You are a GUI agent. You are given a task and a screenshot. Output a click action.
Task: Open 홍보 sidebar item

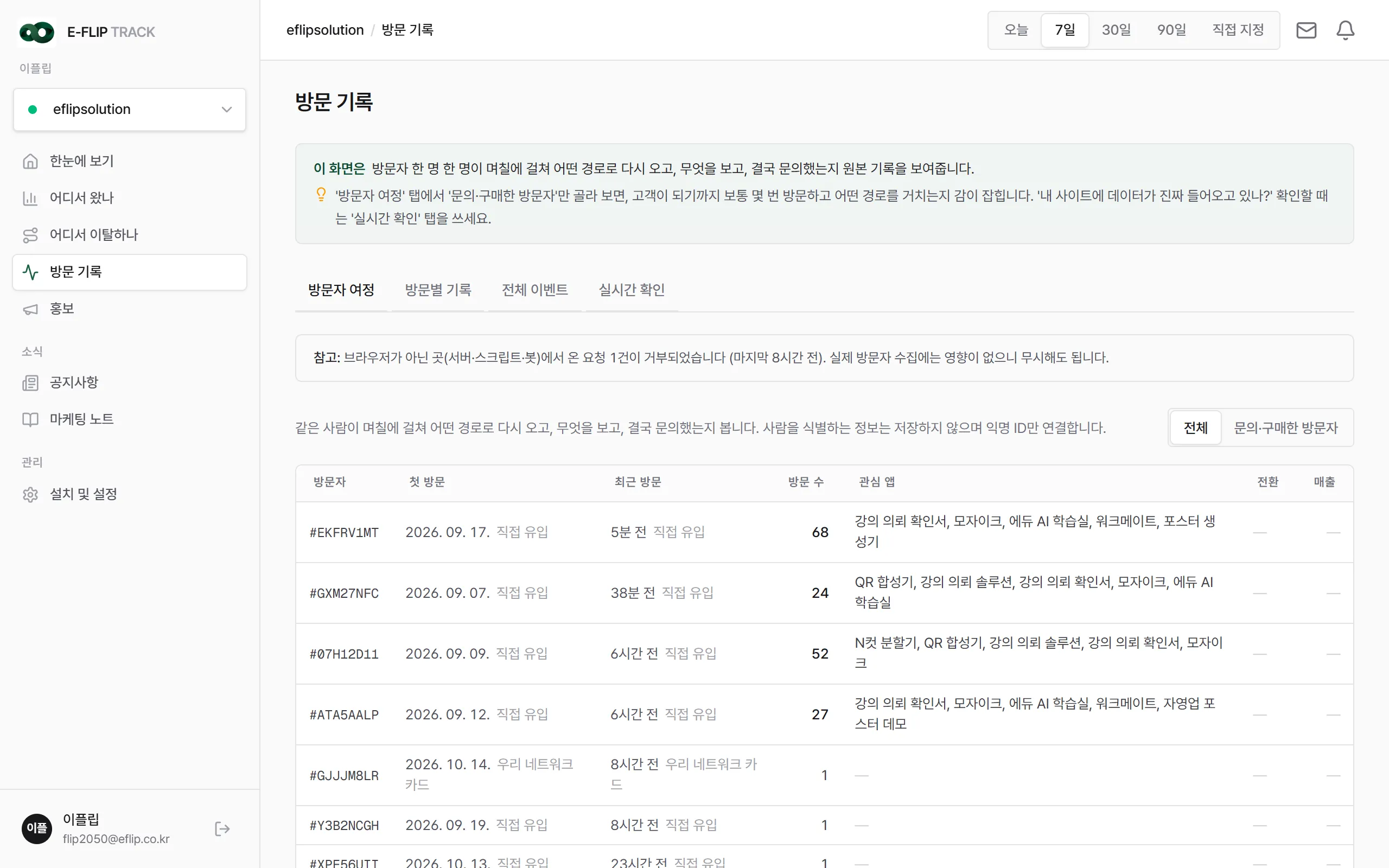click(130, 309)
